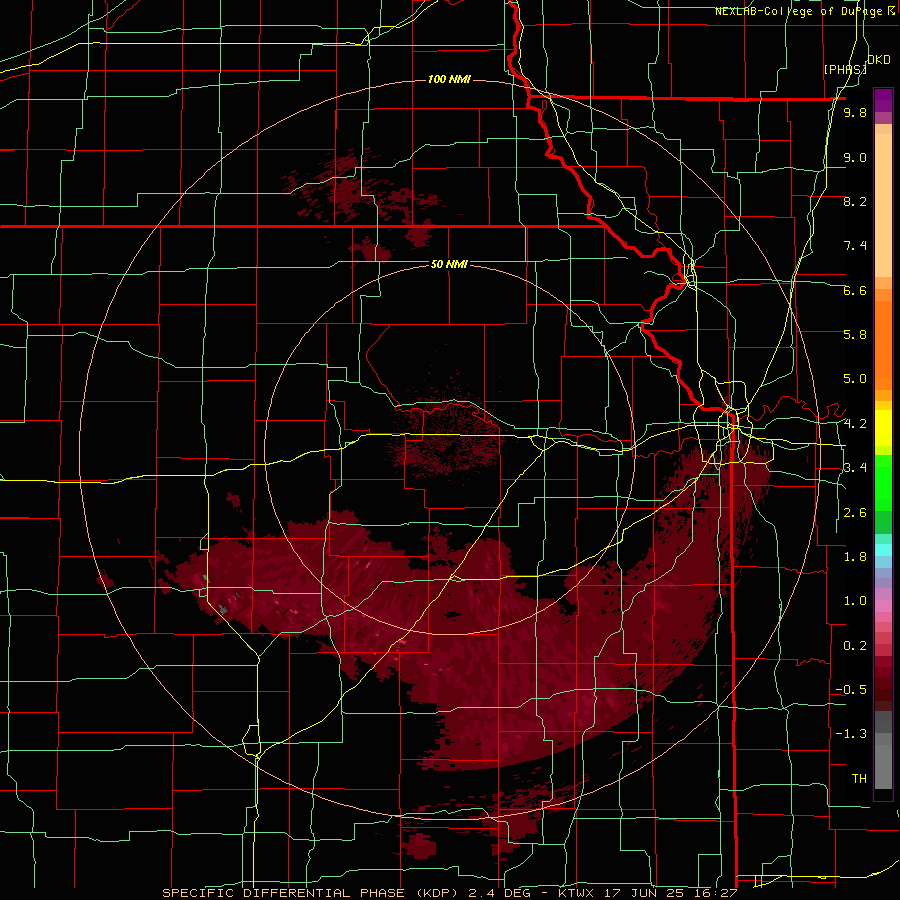Click the 1.0 value on the color scale

(x=855, y=601)
